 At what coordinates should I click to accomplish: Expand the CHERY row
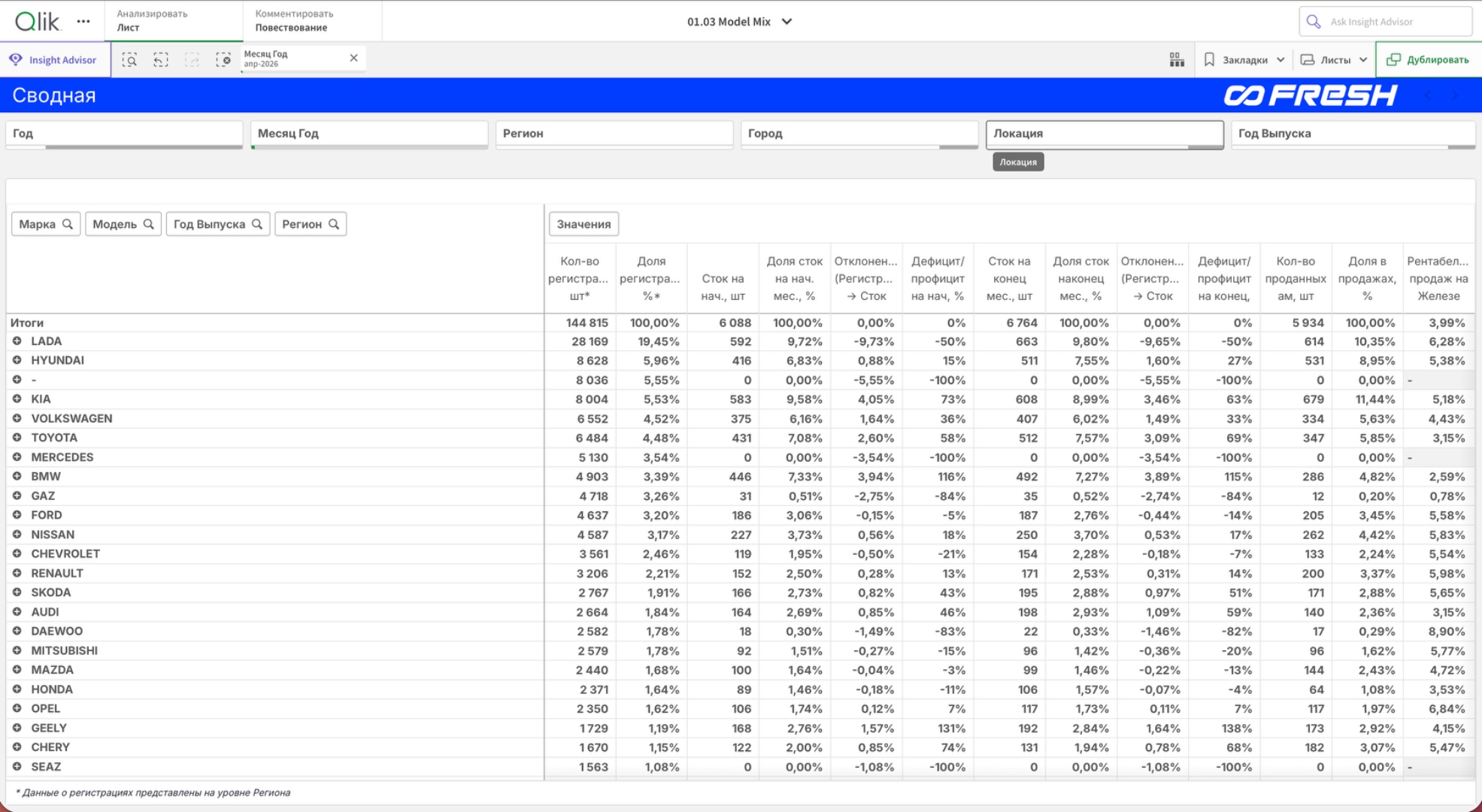pyautogui.click(x=17, y=747)
